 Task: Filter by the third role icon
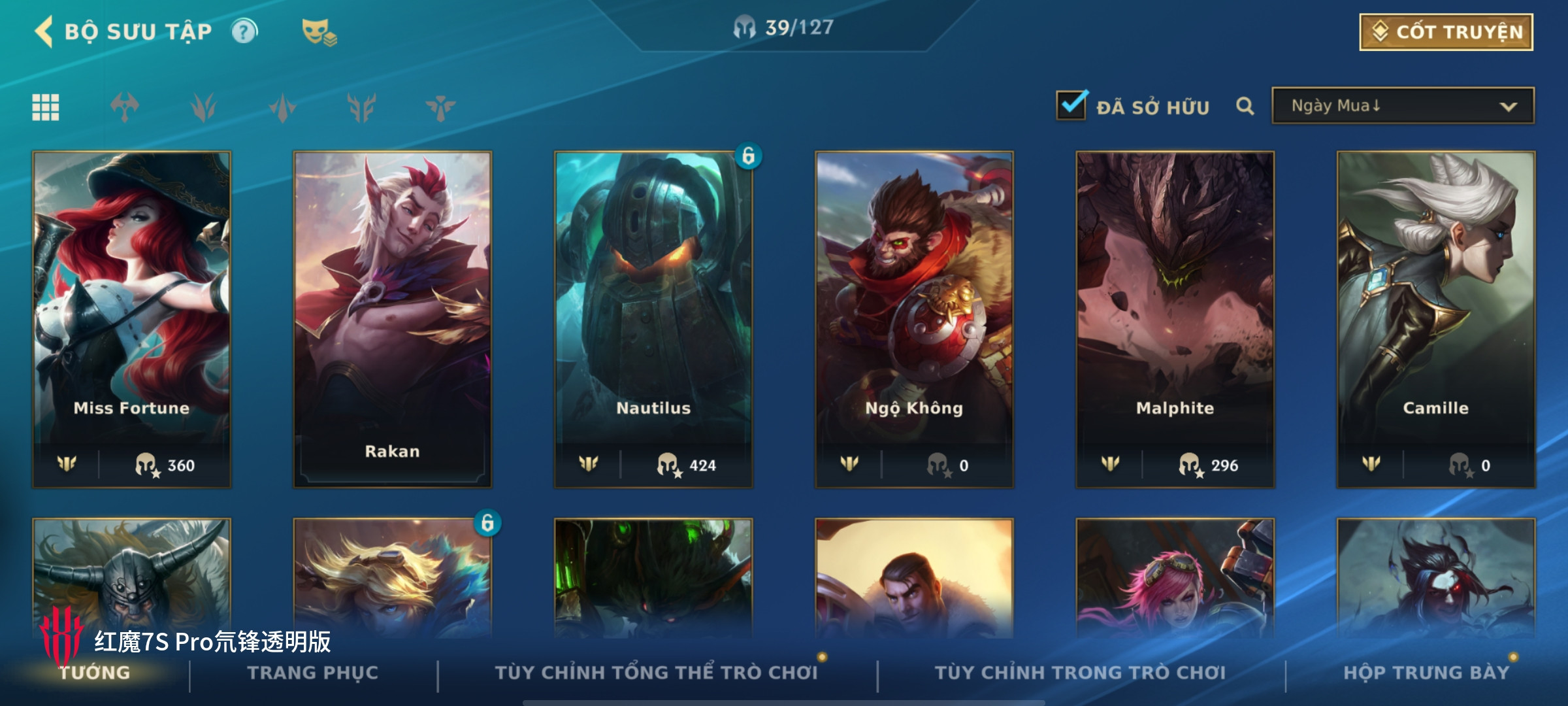(x=282, y=107)
